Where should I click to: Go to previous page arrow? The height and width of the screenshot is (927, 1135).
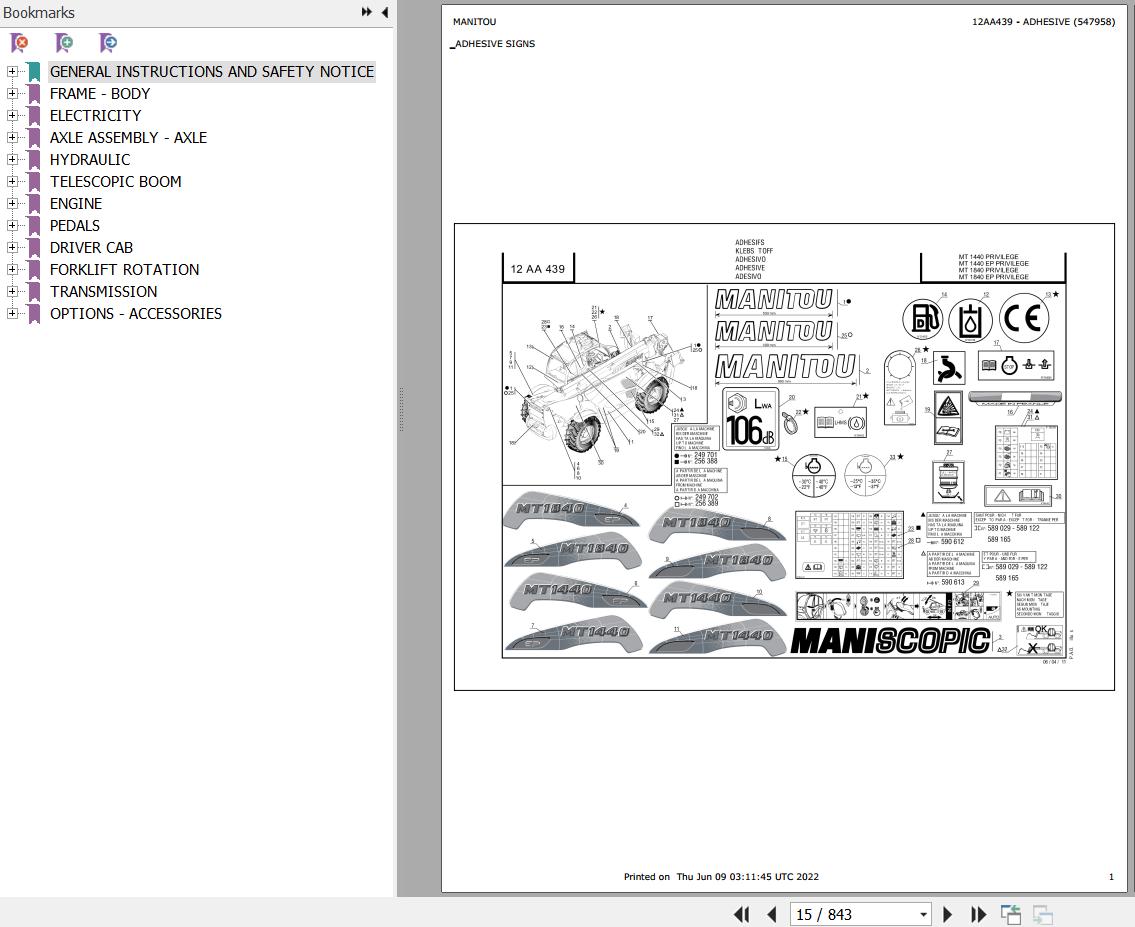[x=772, y=915]
